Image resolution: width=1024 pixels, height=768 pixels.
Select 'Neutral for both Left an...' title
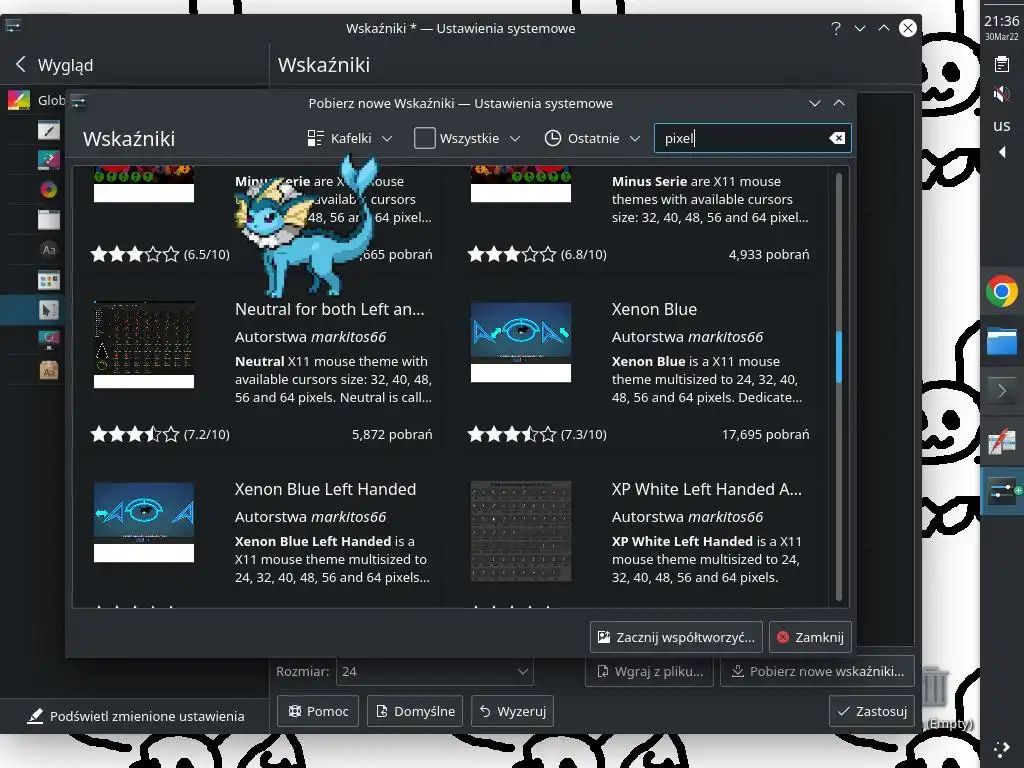pyautogui.click(x=329, y=309)
